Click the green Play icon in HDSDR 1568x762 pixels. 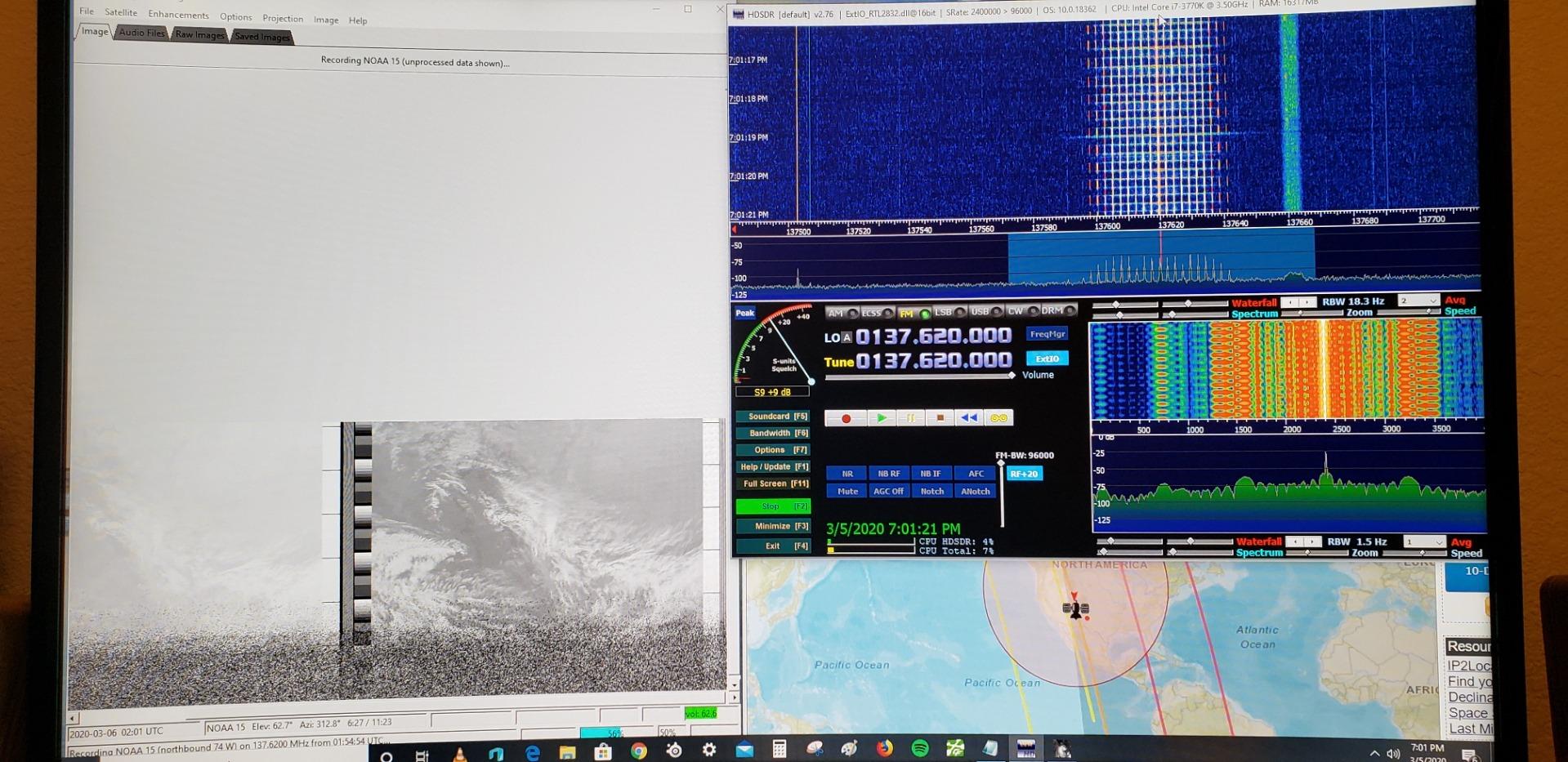coord(882,418)
